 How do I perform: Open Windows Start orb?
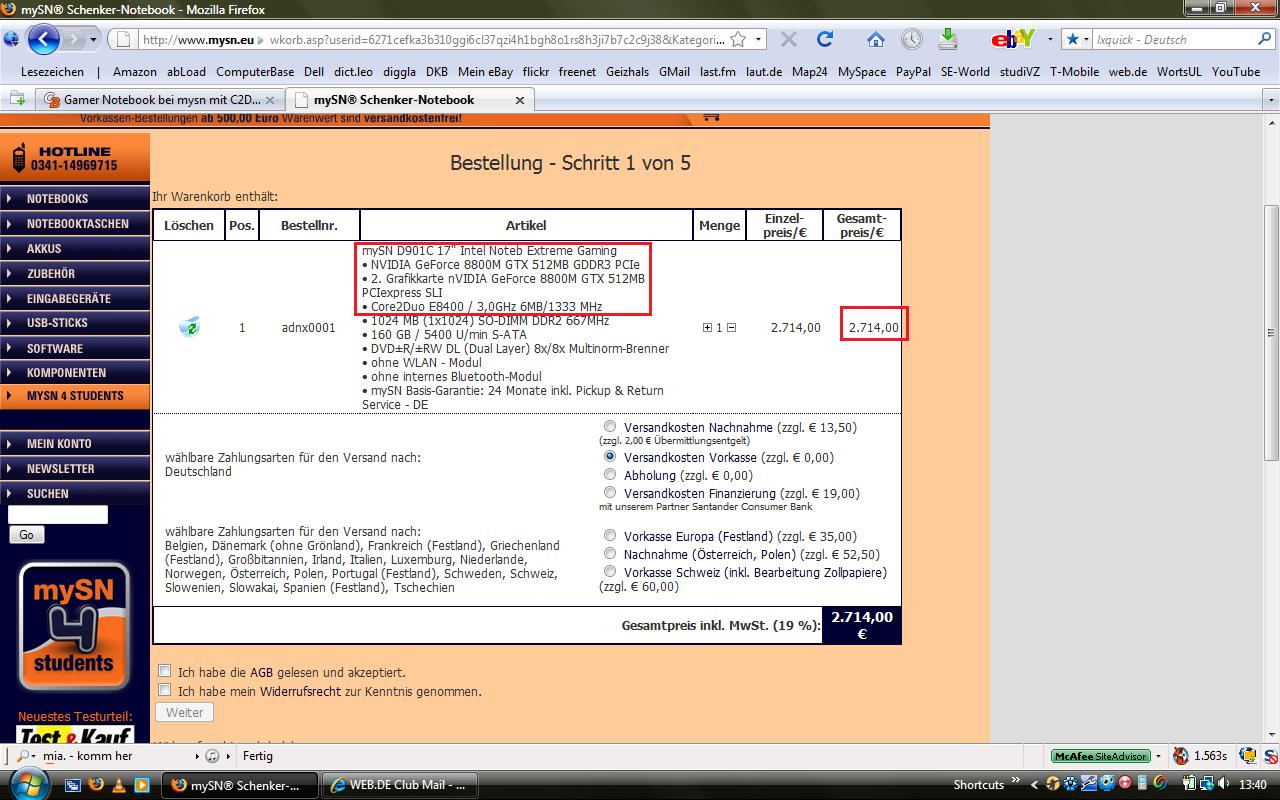28,783
